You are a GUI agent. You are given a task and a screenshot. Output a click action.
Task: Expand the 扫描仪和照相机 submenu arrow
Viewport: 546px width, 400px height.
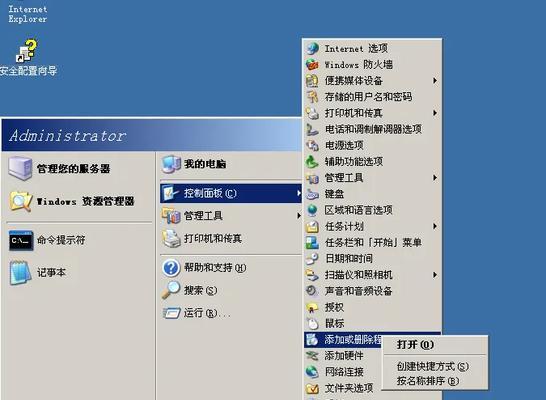coord(435,275)
